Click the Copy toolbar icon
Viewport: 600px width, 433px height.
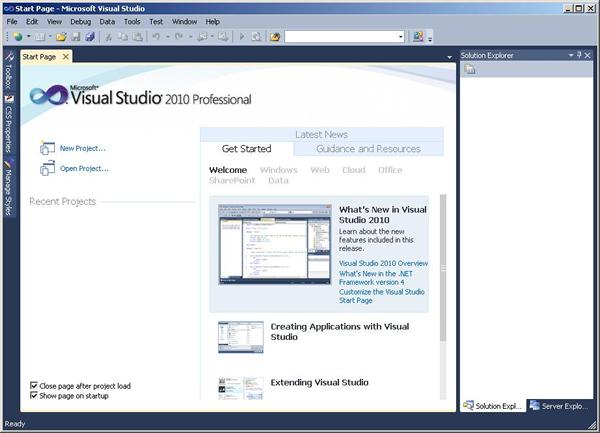coord(123,37)
